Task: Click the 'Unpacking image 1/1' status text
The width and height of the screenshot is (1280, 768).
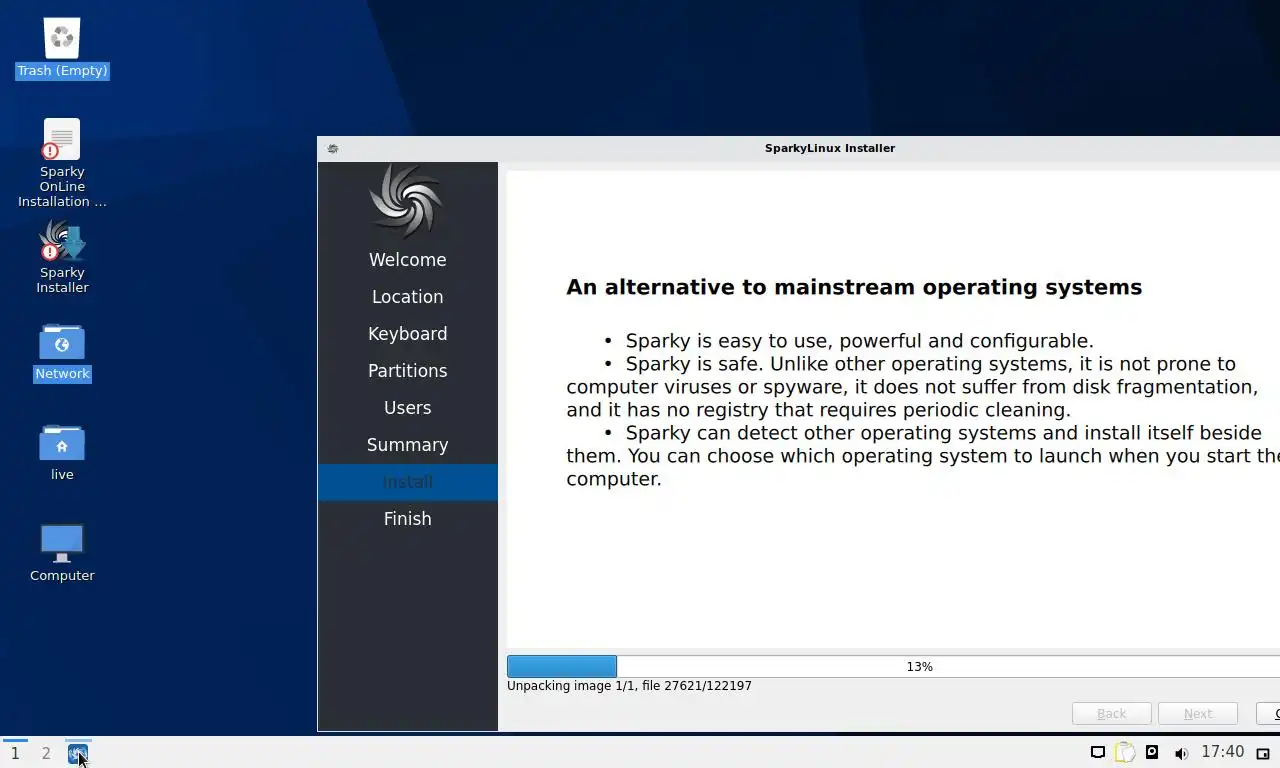Action: (629, 686)
